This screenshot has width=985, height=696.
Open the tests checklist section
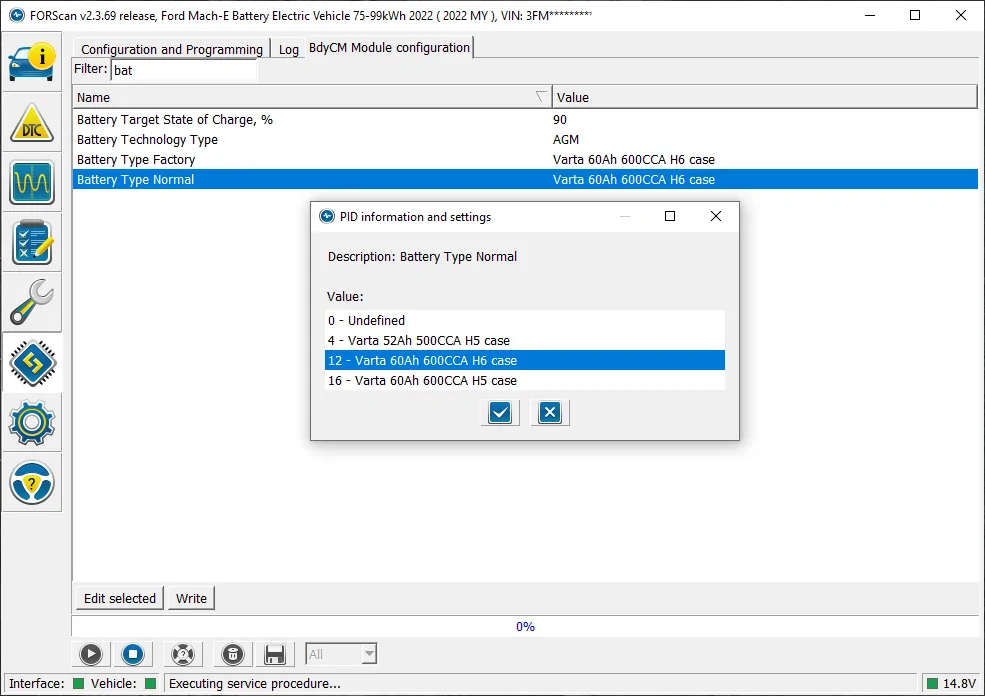tap(31, 242)
